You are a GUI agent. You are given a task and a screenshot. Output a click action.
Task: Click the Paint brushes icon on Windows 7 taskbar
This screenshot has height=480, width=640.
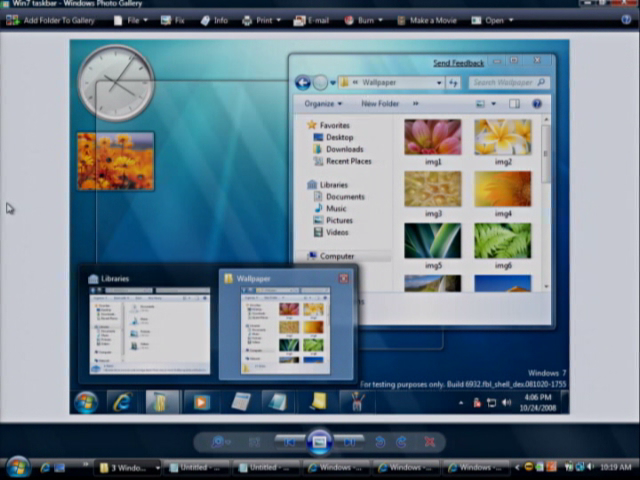click(357, 402)
